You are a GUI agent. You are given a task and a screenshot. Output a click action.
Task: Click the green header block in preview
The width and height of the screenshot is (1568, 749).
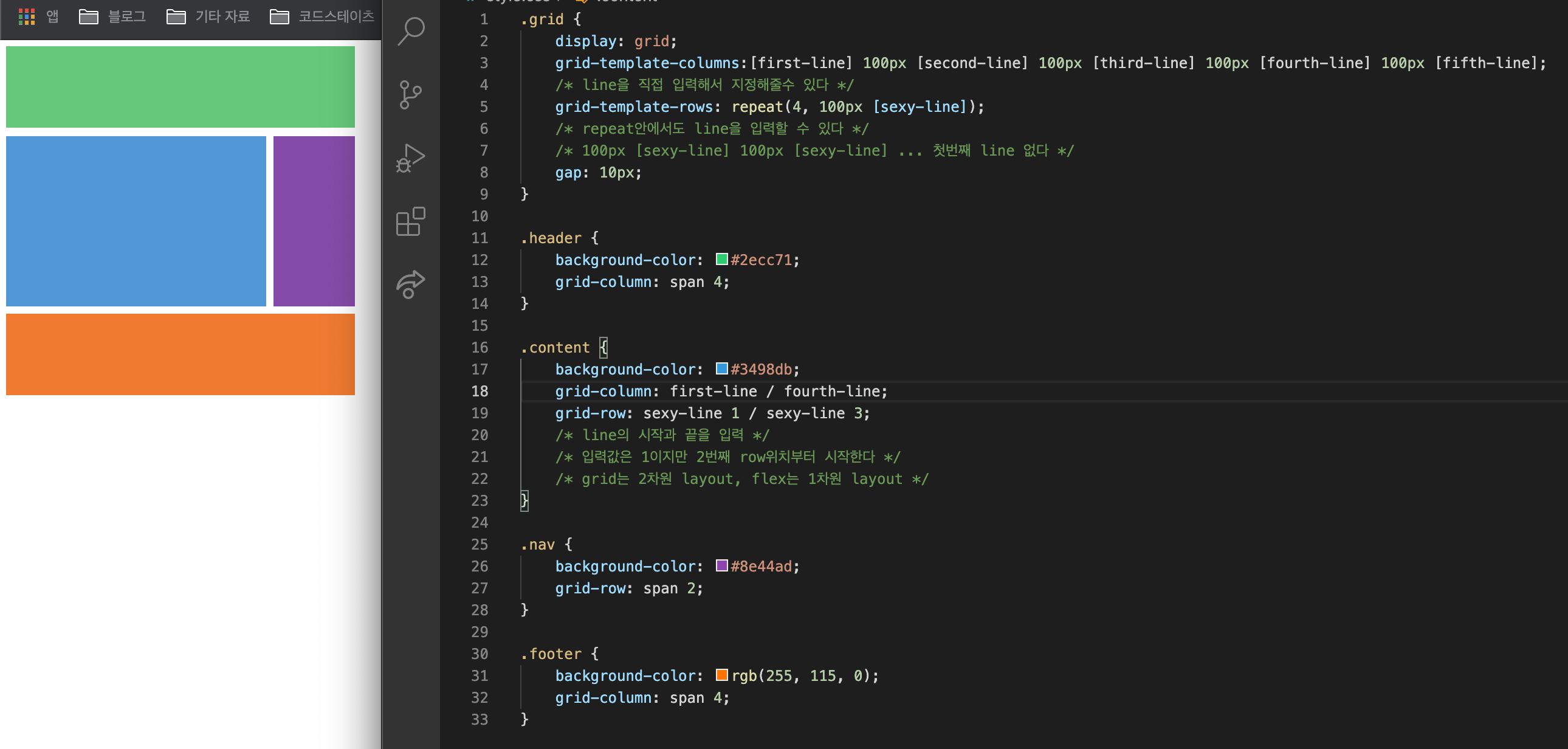click(180, 87)
